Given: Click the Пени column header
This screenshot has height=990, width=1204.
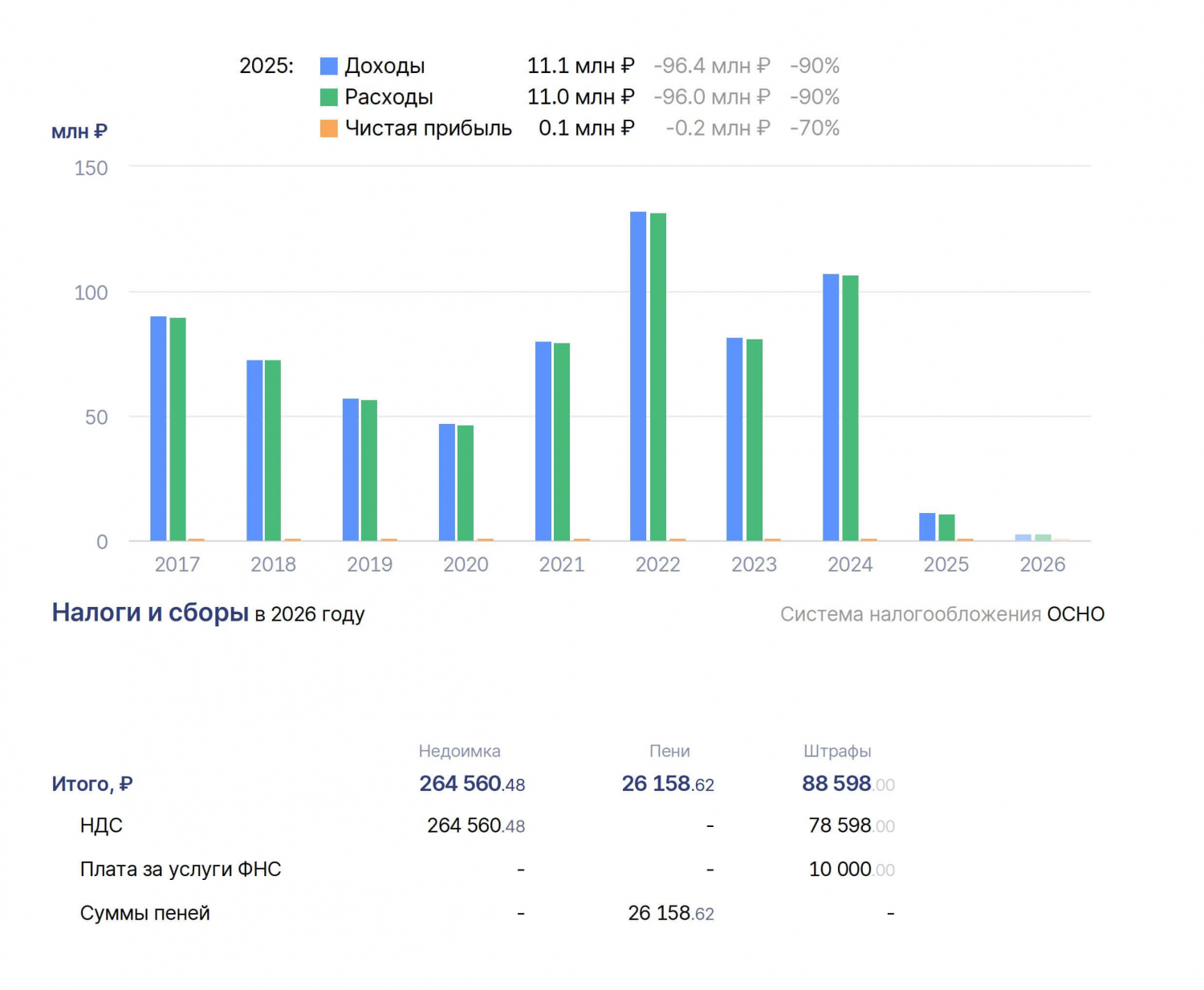Looking at the screenshot, I should coord(669,751).
